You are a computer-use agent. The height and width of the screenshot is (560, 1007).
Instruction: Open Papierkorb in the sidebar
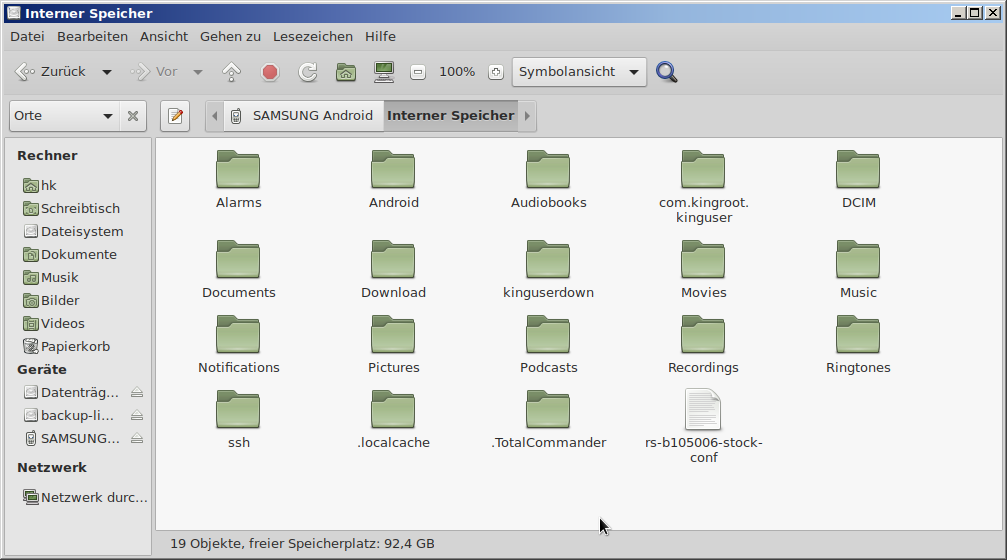(74, 346)
